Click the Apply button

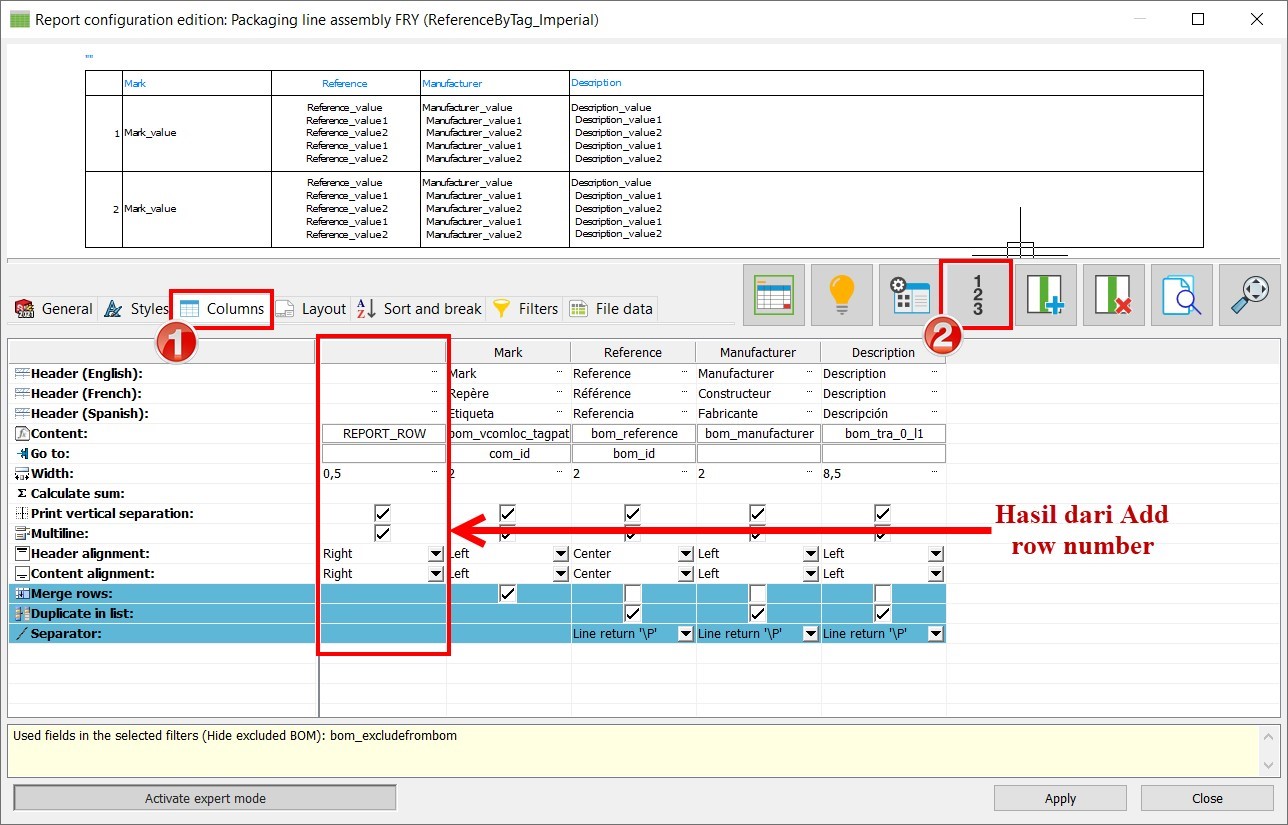coord(1059,798)
